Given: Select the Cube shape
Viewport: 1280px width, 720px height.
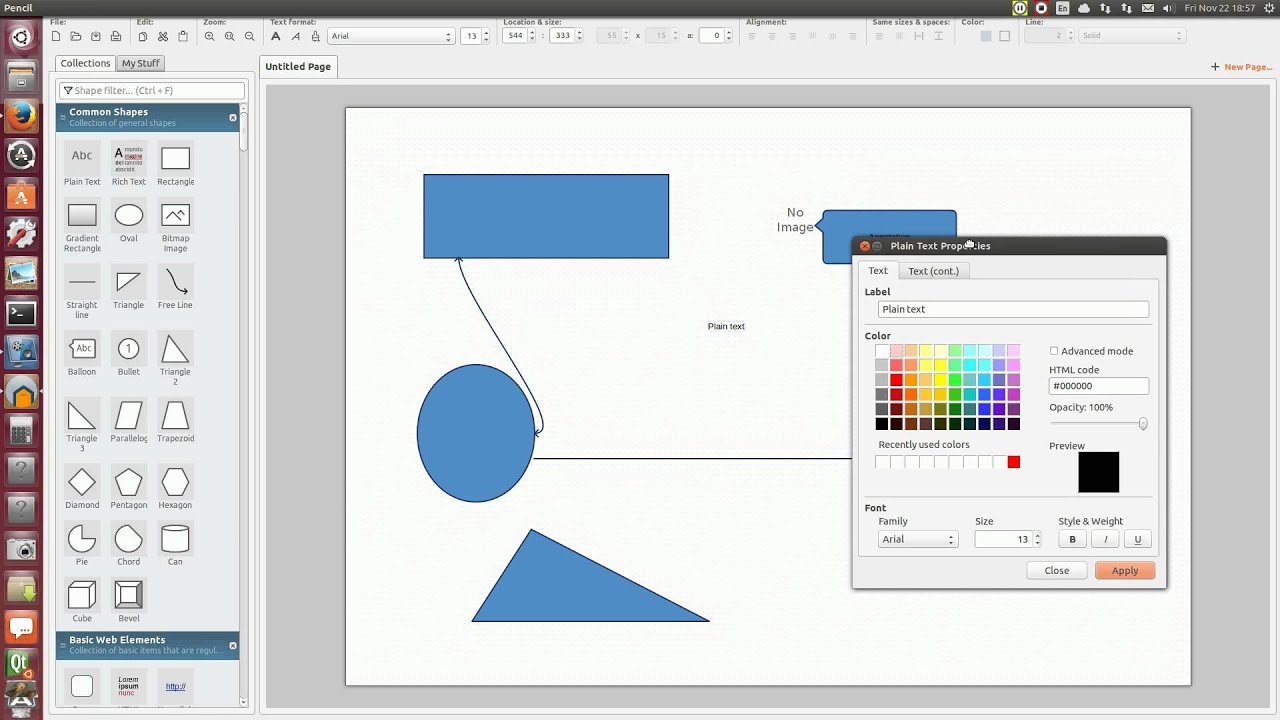Looking at the screenshot, I should tap(82, 601).
